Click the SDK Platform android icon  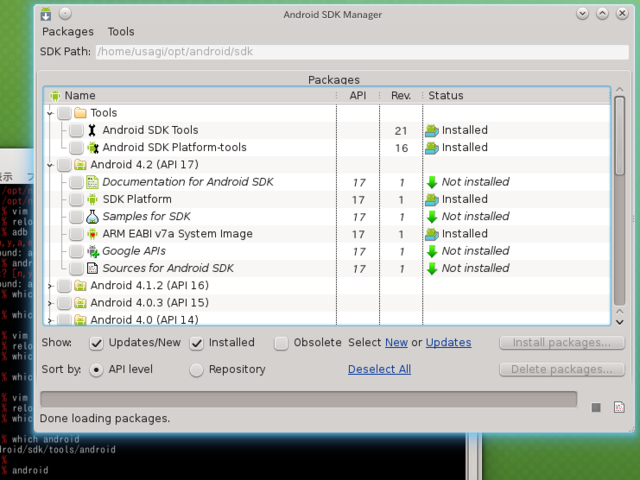pyautogui.click(x=93, y=199)
